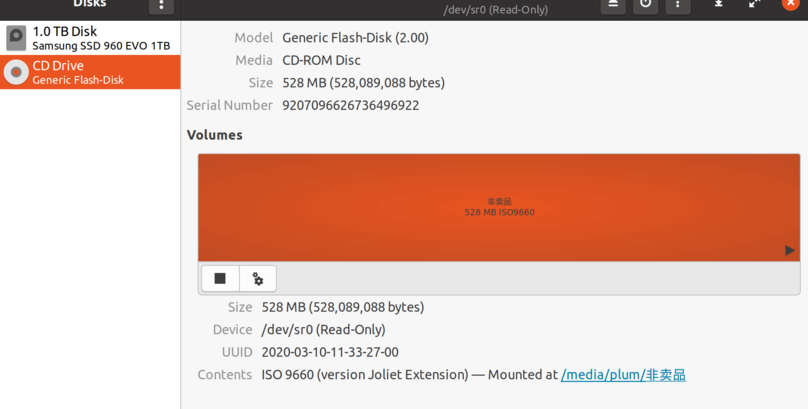Click the serial number value 9207096626736496922
This screenshot has width=808, height=409.
pos(350,105)
